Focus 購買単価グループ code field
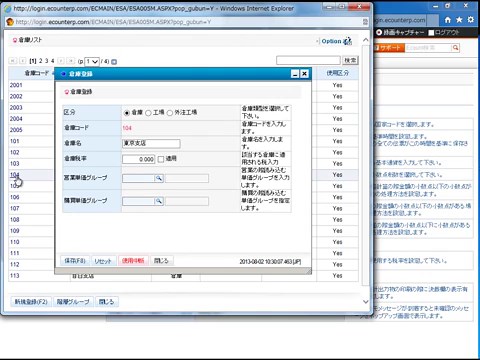The width and height of the screenshot is (480, 360). 138,201
